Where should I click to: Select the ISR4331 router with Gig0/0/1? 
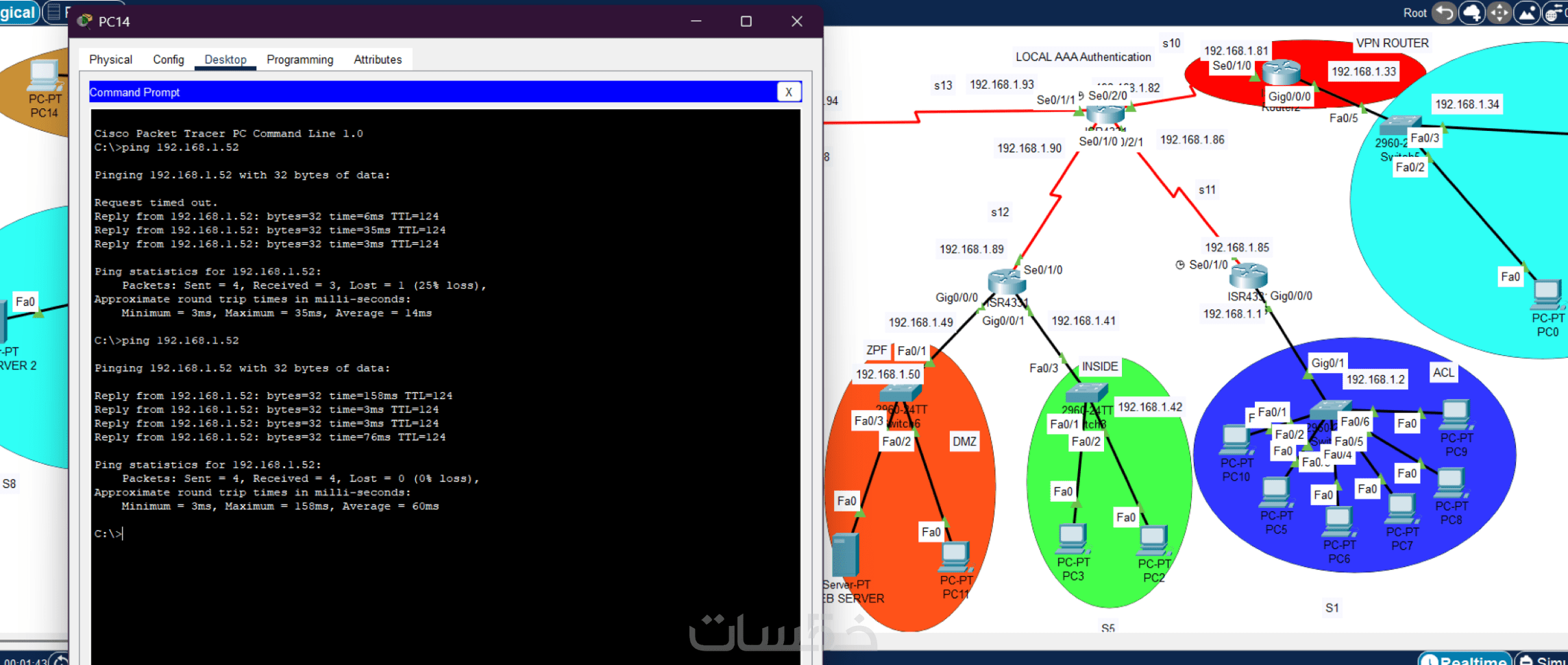[1006, 282]
